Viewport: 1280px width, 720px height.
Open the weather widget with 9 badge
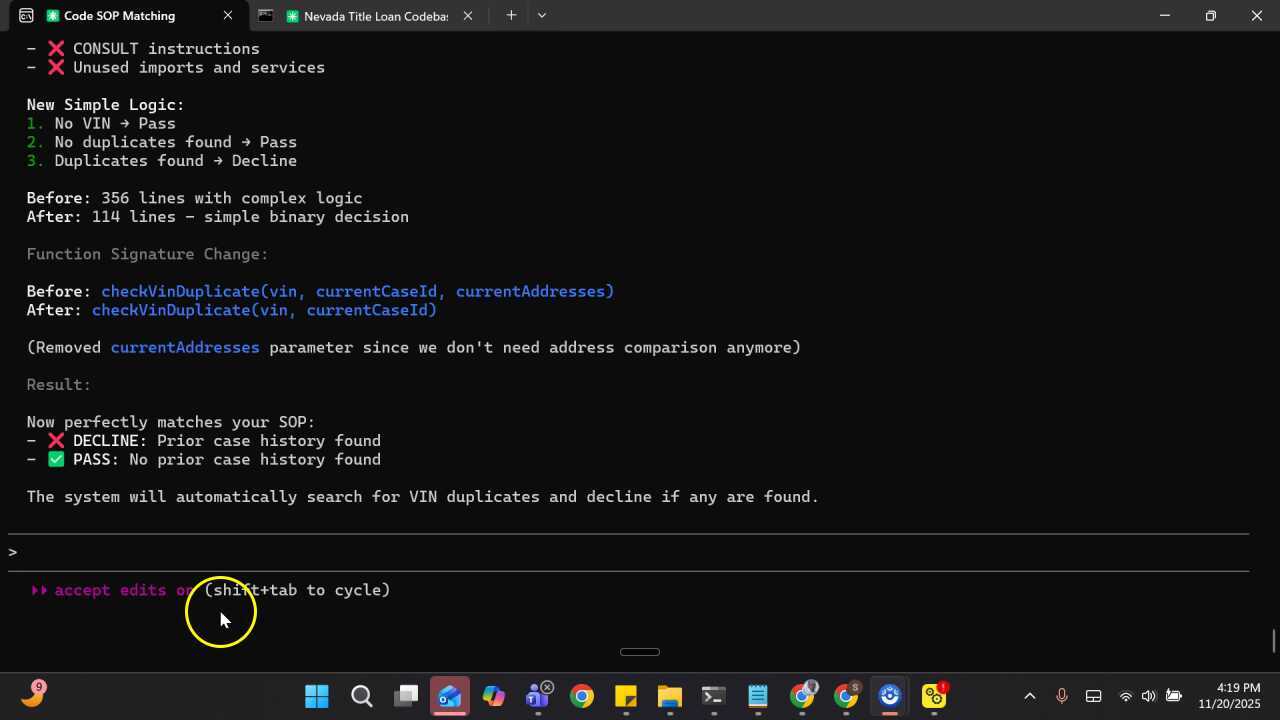pyautogui.click(x=33, y=694)
